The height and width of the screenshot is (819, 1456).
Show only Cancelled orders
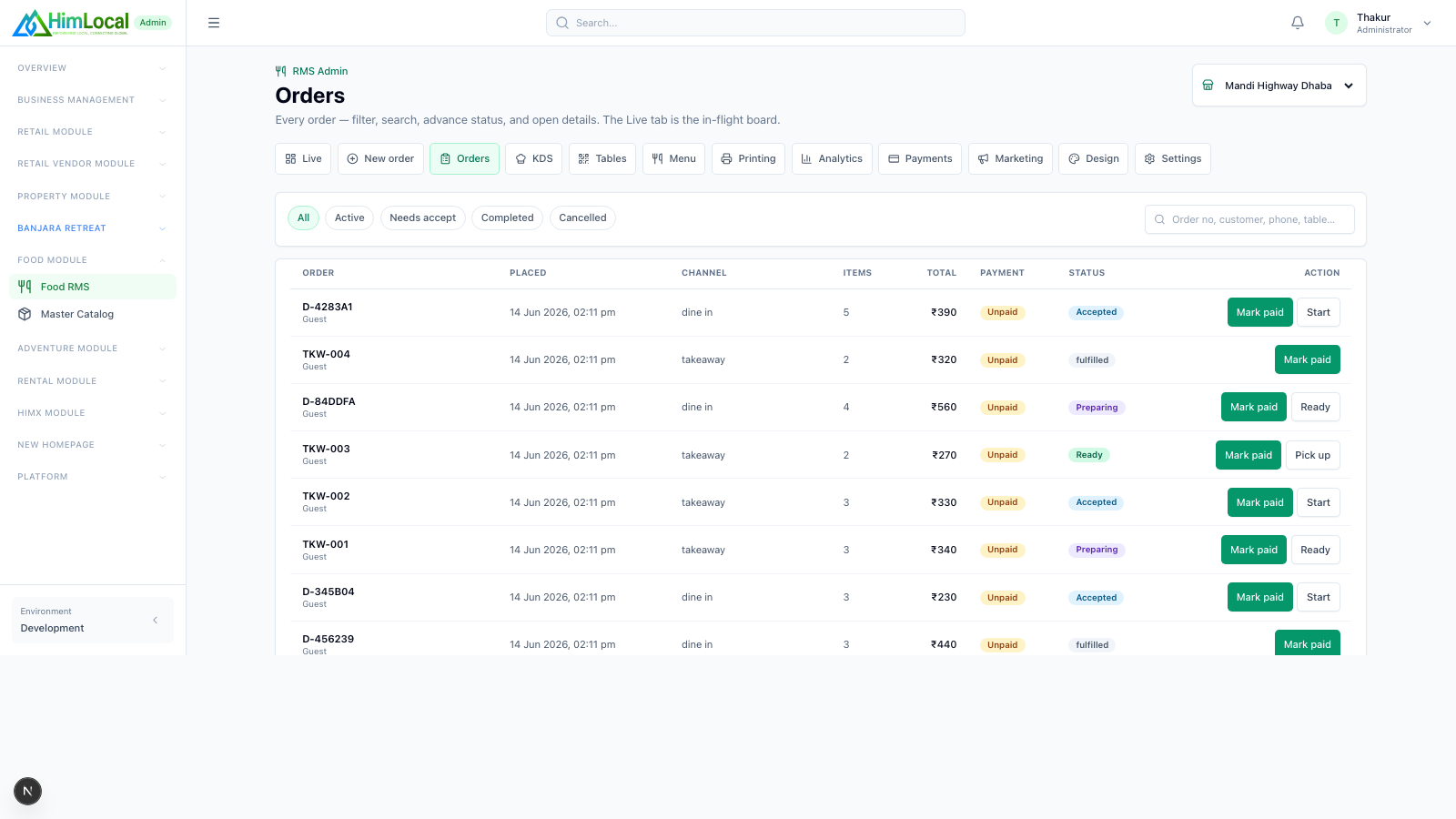pyautogui.click(x=582, y=217)
